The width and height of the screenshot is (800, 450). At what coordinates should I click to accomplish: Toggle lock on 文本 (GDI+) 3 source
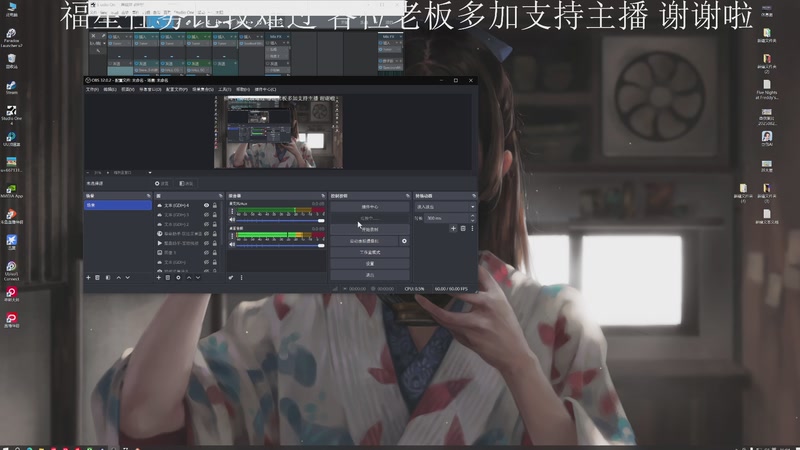click(x=215, y=215)
